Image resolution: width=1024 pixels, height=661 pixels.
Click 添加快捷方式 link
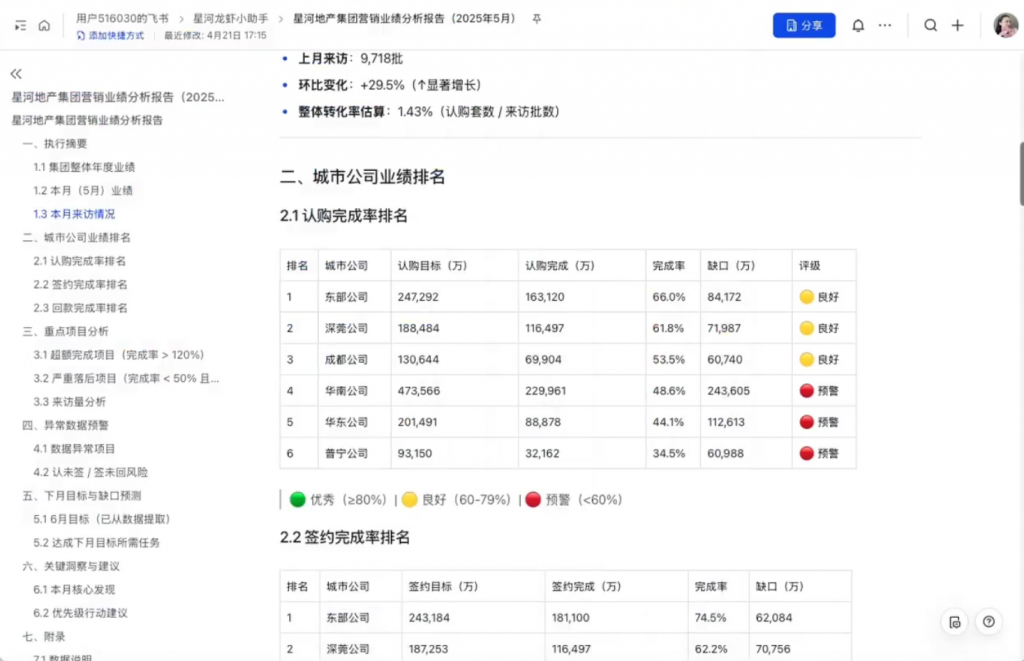click(110, 35)
